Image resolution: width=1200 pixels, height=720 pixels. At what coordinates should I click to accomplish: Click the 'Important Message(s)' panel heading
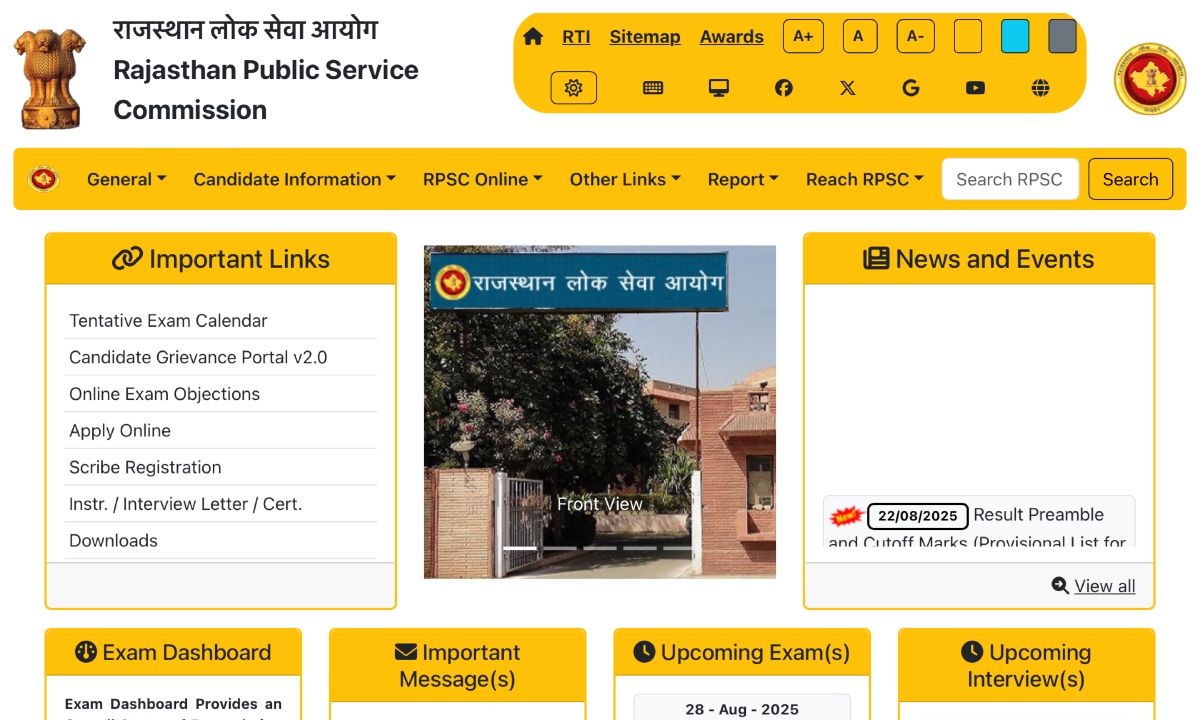coord(457,666)
